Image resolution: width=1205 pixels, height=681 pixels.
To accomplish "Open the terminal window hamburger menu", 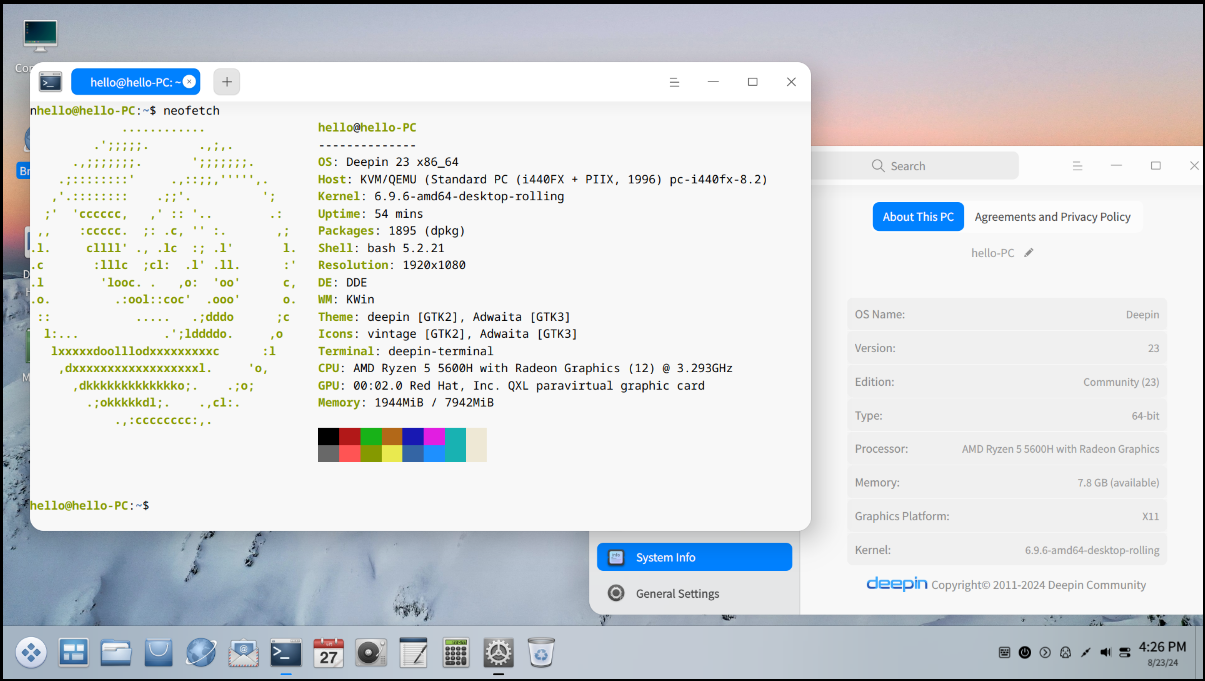I will 675,82.
